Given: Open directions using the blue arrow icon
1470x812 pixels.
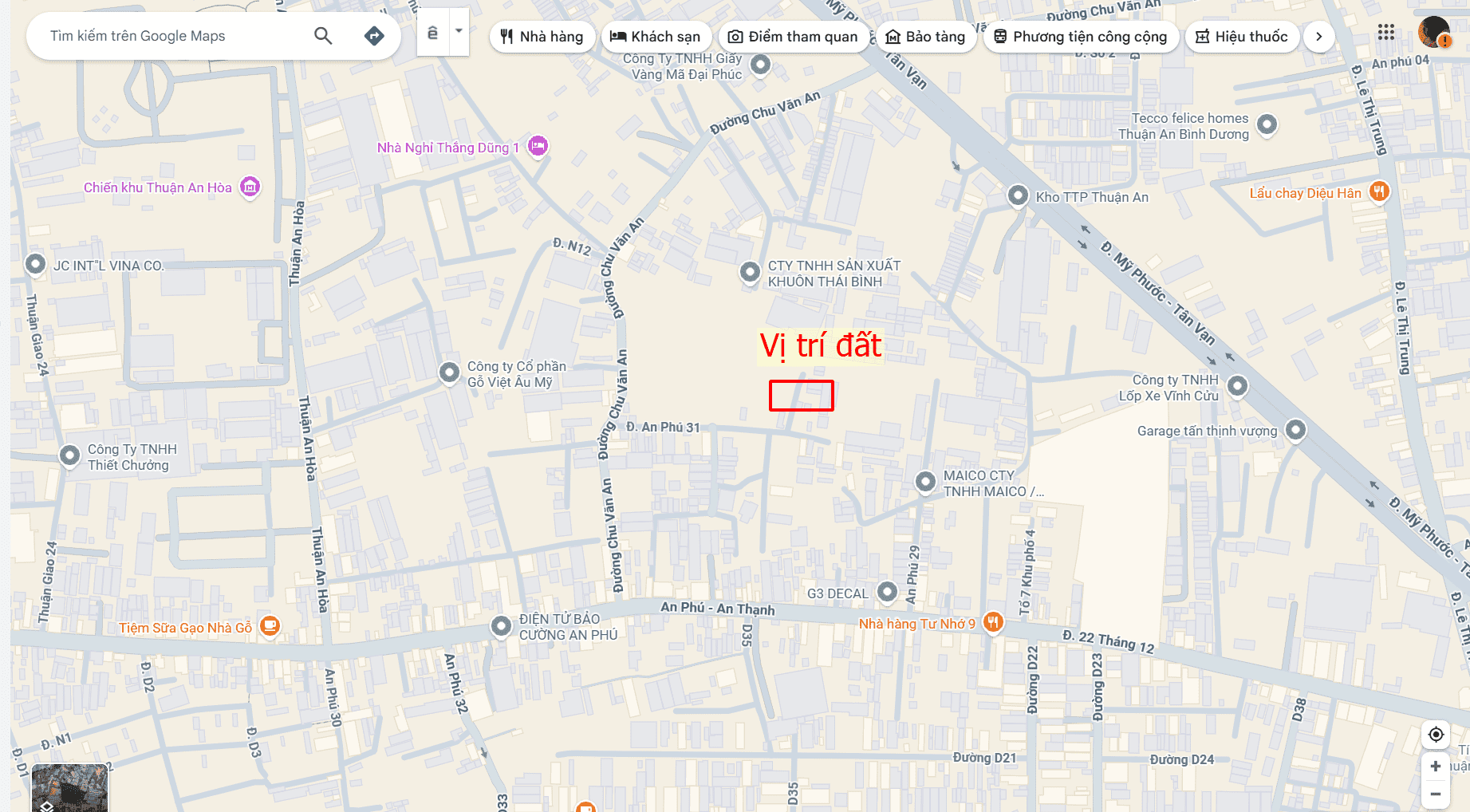Looking at the screenshot, I should [374, 36].
